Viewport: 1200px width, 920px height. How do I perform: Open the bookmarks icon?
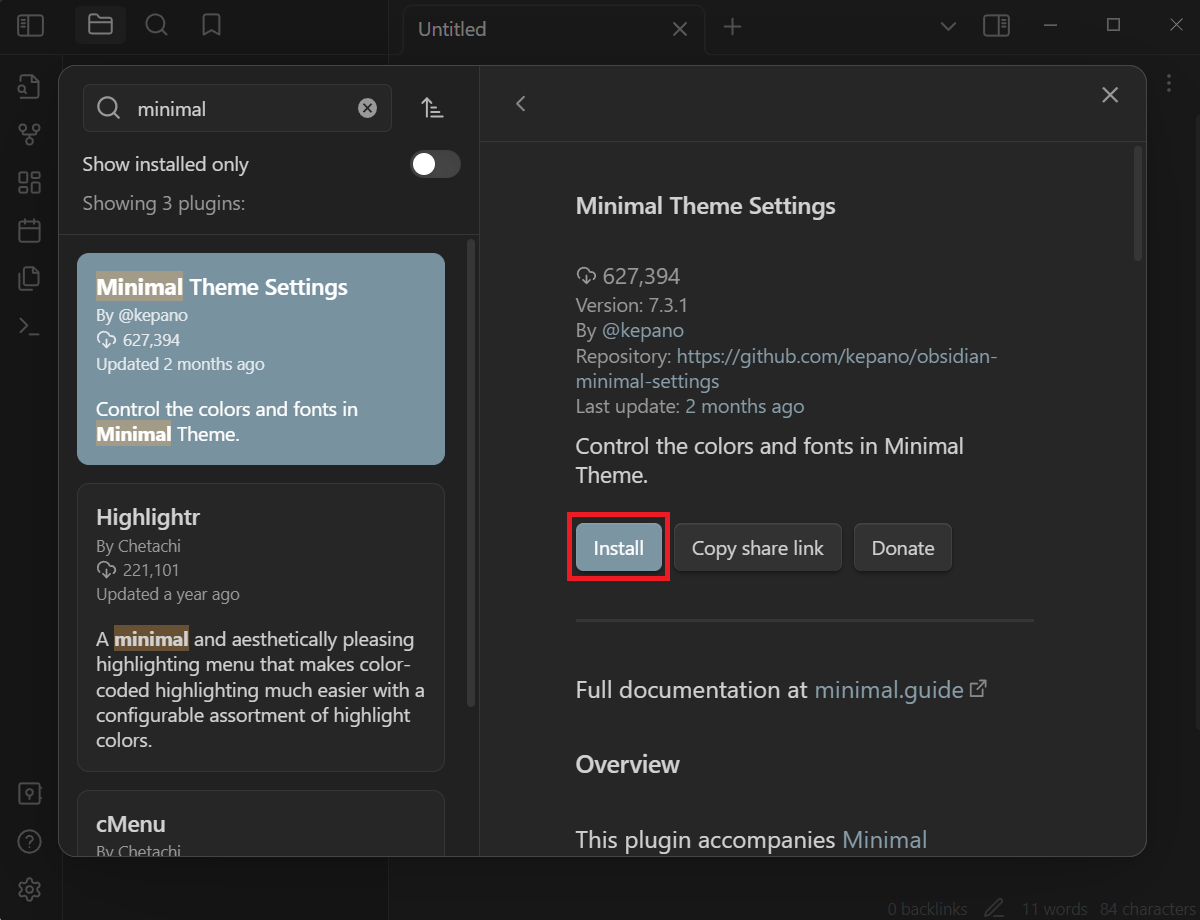(211, 25)
